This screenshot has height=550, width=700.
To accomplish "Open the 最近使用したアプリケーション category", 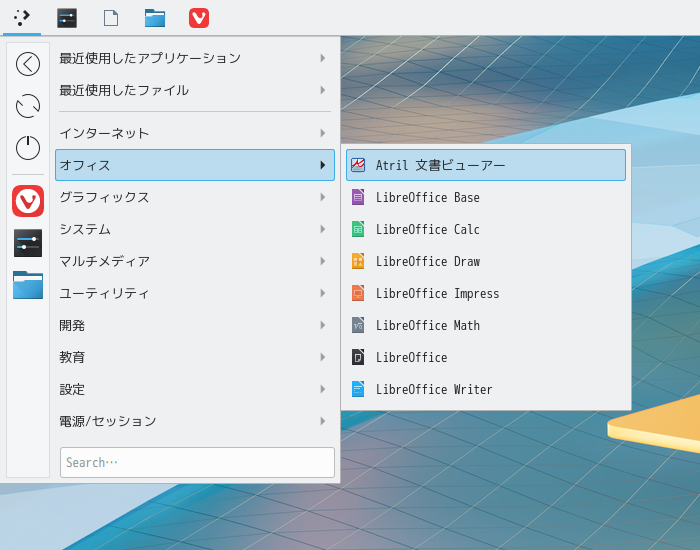I will [195, 58].
